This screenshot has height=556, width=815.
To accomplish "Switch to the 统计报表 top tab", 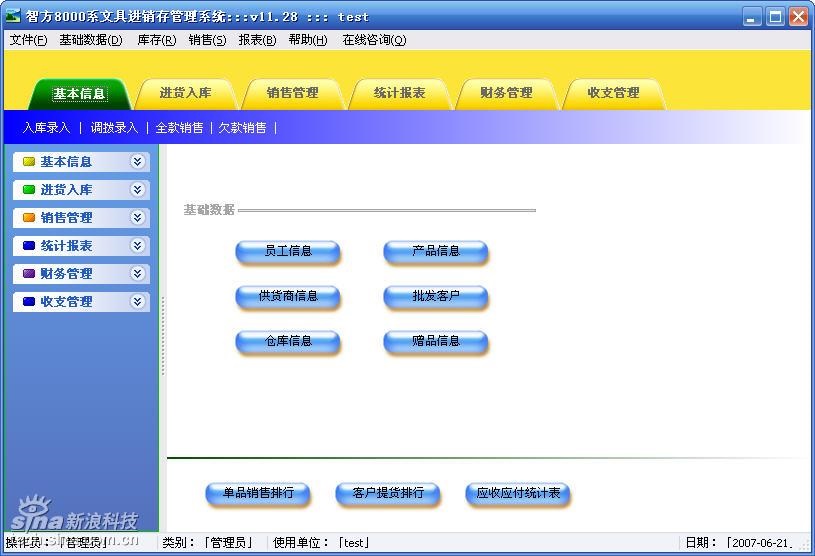I will [x=400, y=94].
